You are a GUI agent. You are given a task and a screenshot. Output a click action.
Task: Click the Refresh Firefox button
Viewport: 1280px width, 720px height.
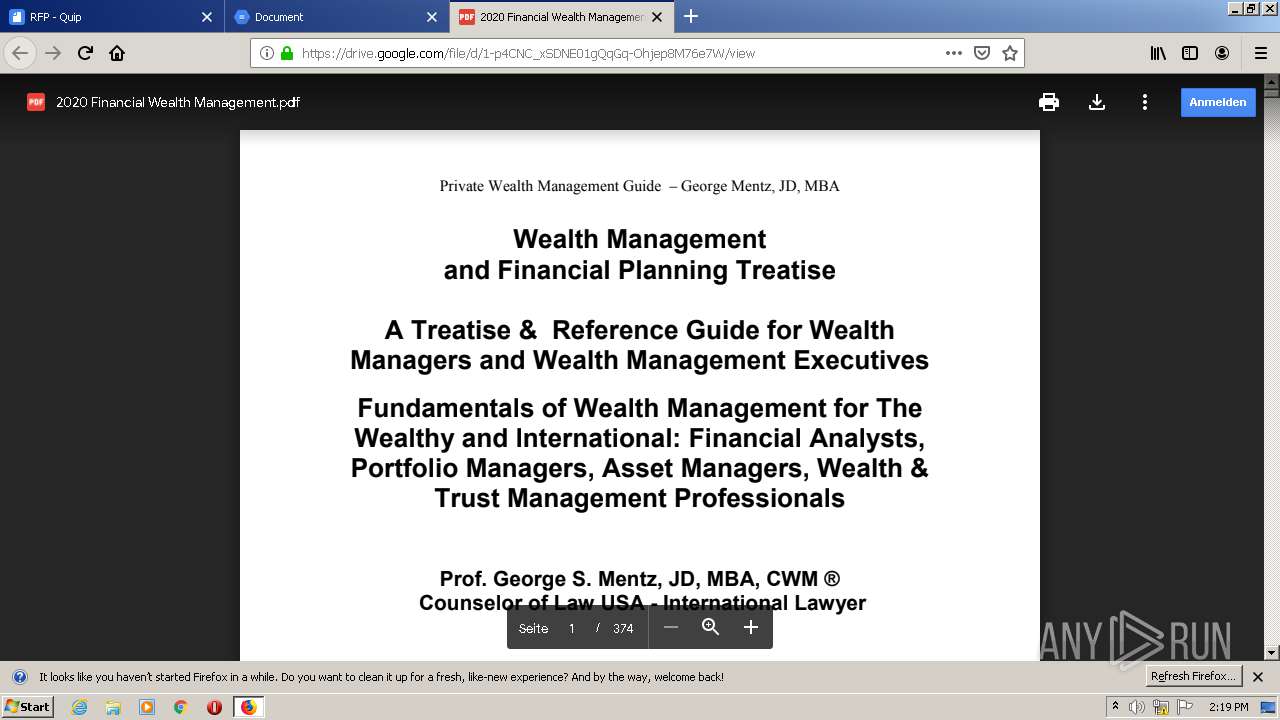tap(1193, 677)
